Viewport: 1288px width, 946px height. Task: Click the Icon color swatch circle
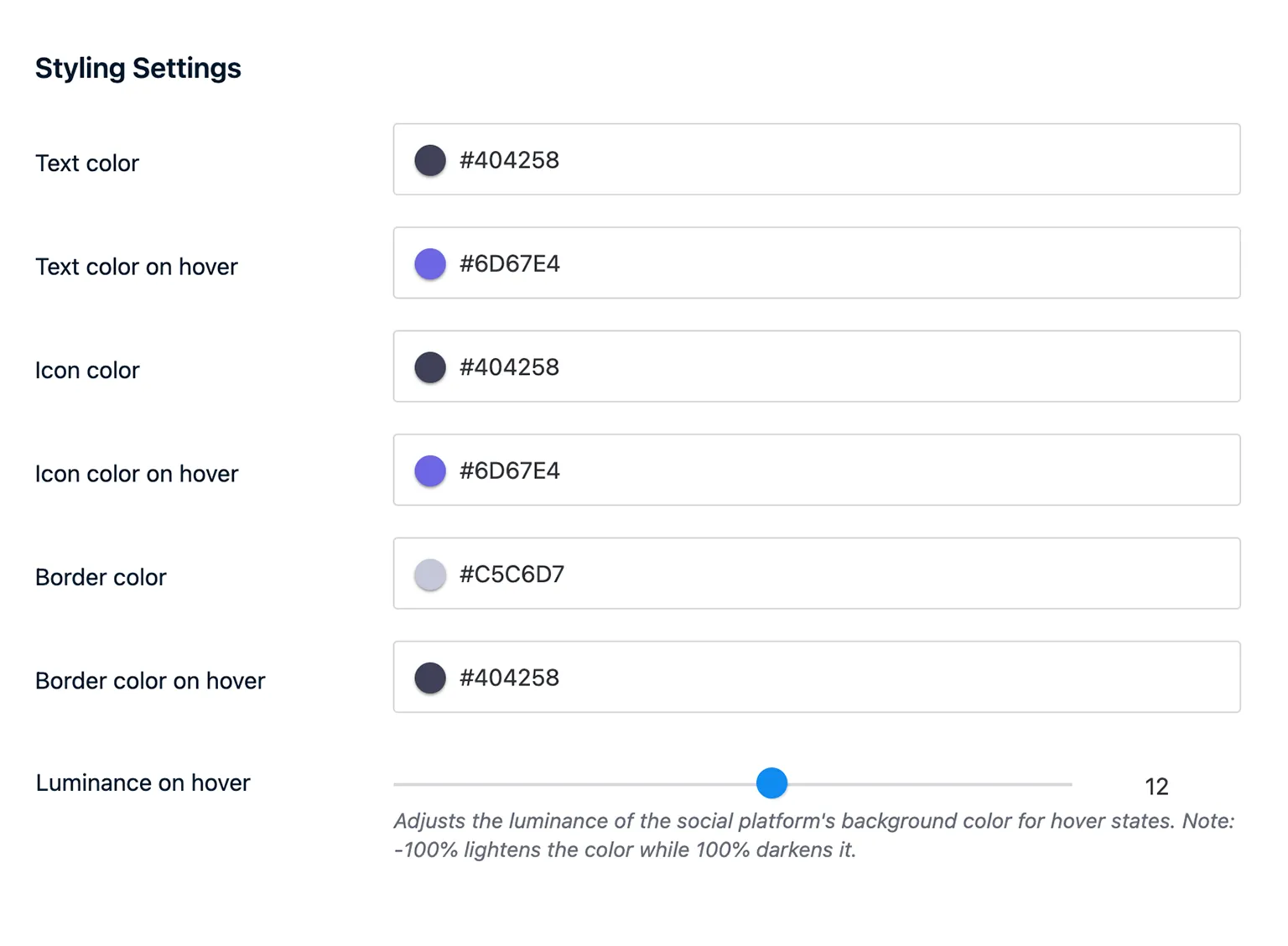pos(430,367)
